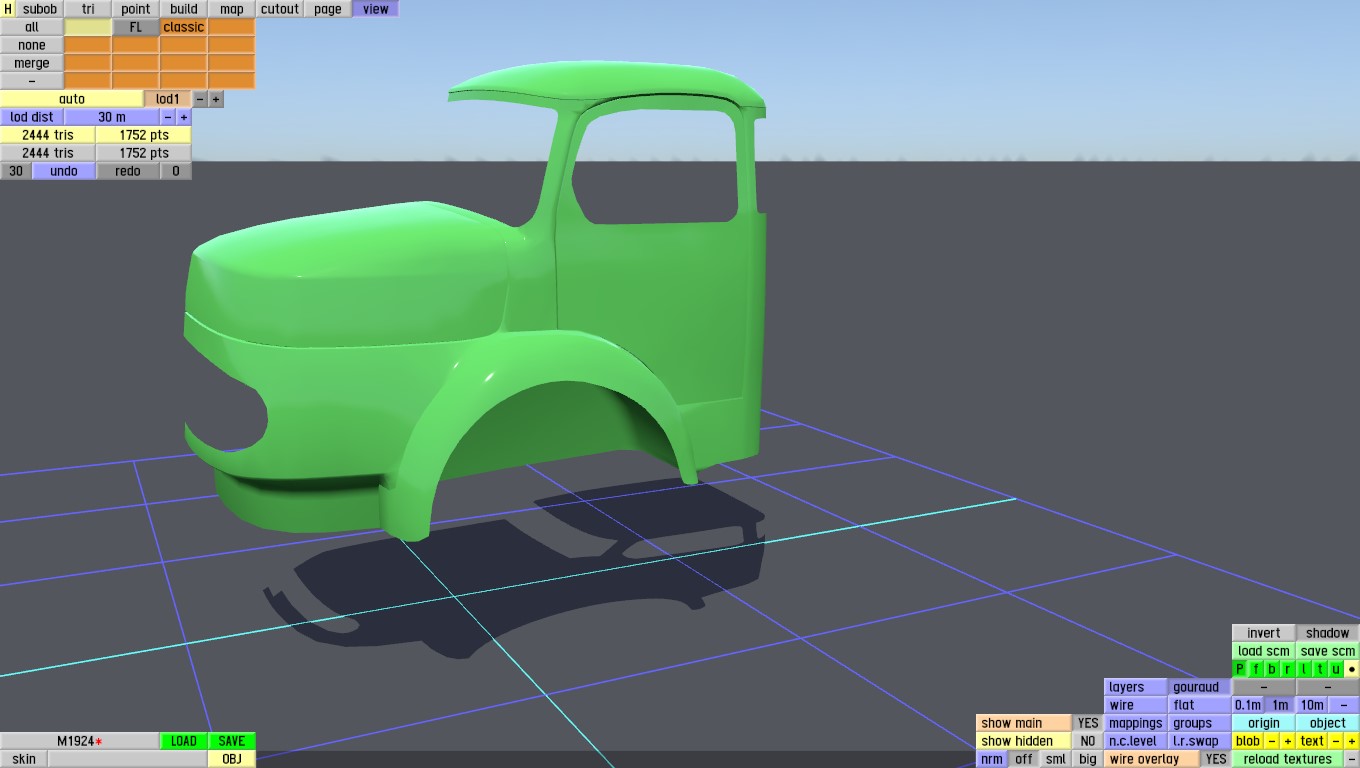Screen dimensions: 1360x768
Task: Click the 'all' layers button
Action: (32, 27)
